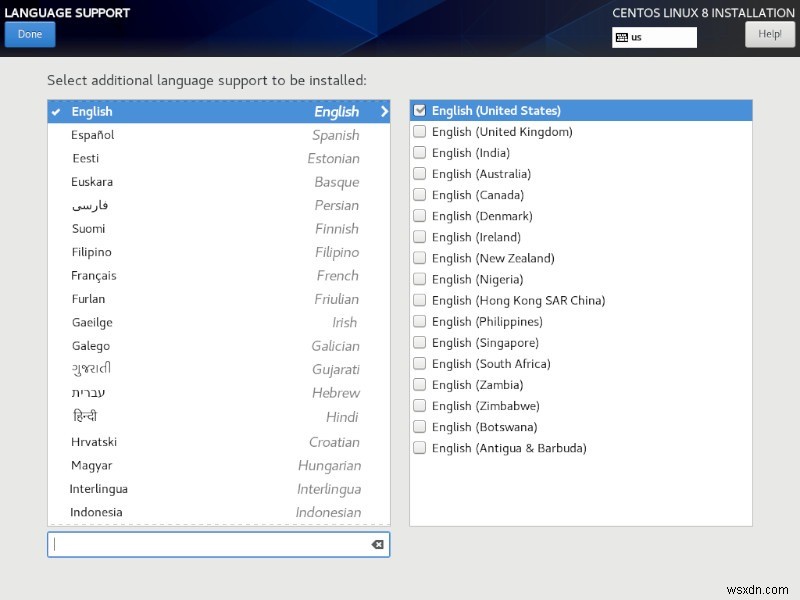800x600 pixels.
Task: Enable English (United Kingdom) locale
Action: (x=419, y=131)
